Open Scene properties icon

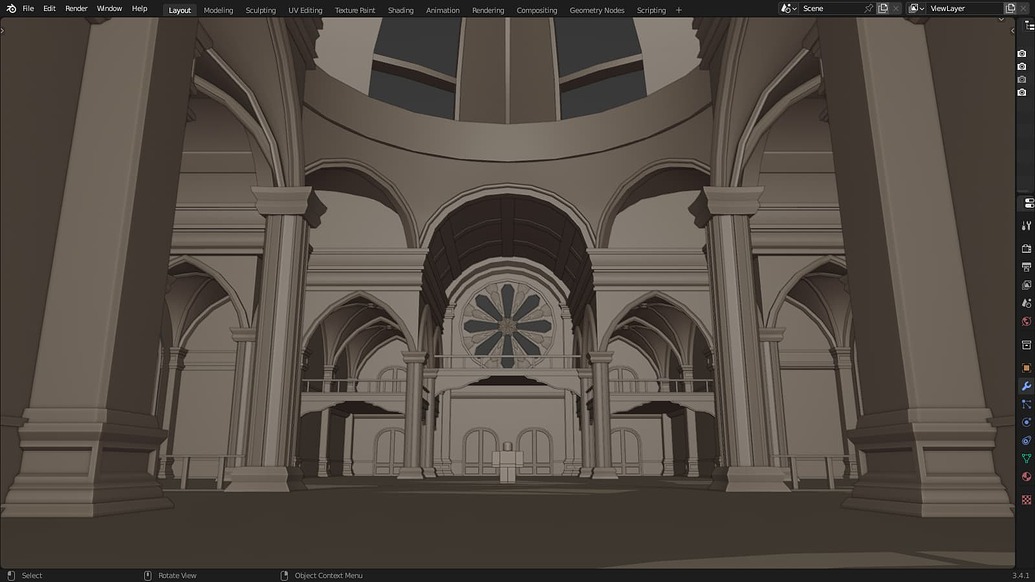(1025, 305)
